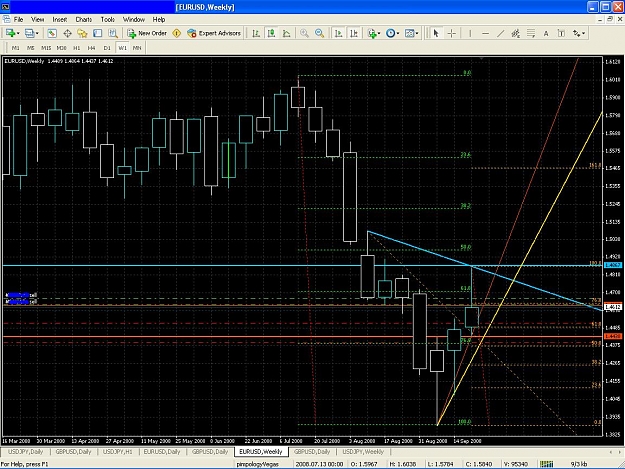Image resolution: width=625 pixels, height=469 pixels.
Task: Click the New Order button
Action: 147,33
